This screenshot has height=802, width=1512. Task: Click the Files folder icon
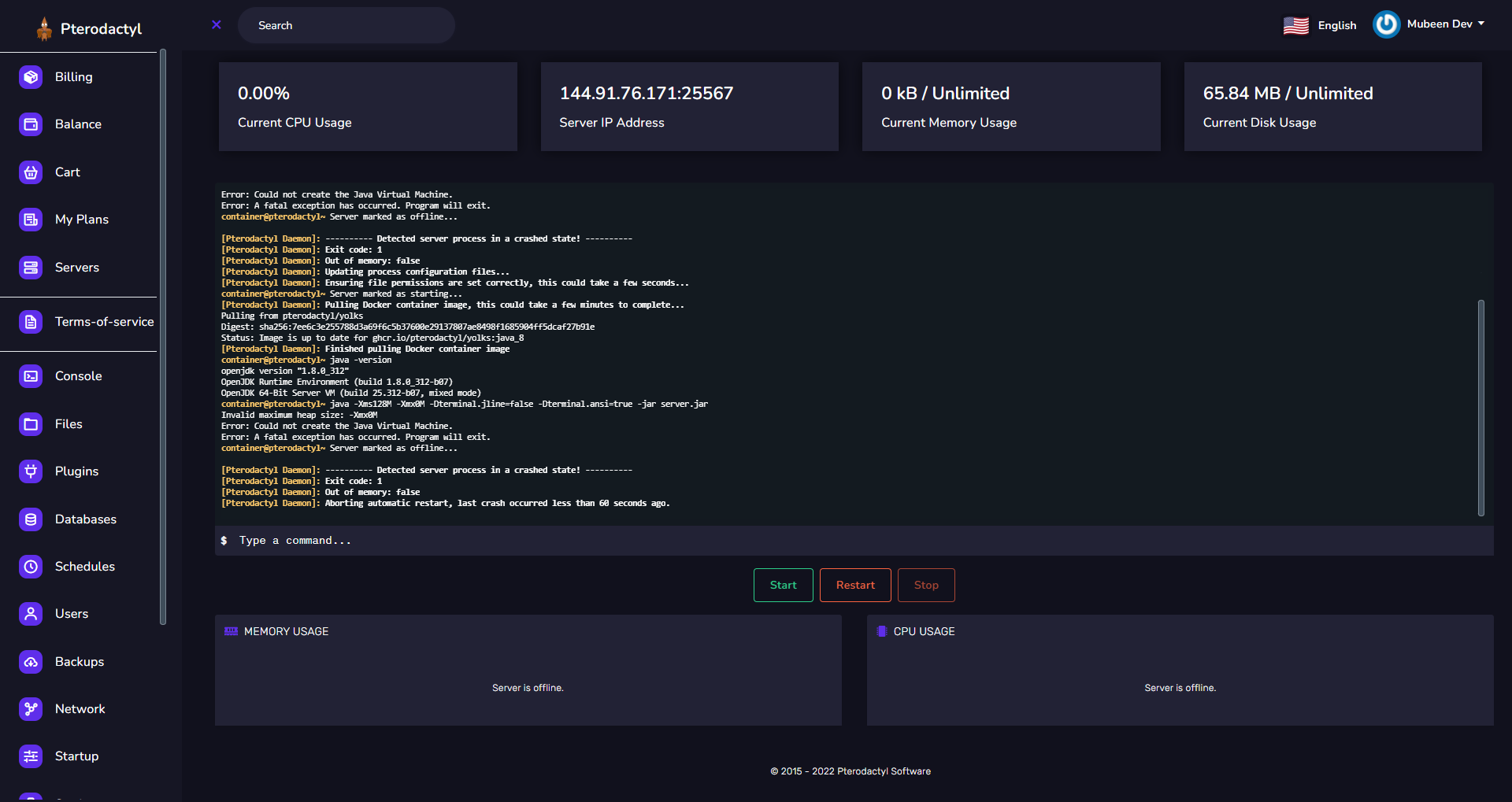(x=31, y=424)
